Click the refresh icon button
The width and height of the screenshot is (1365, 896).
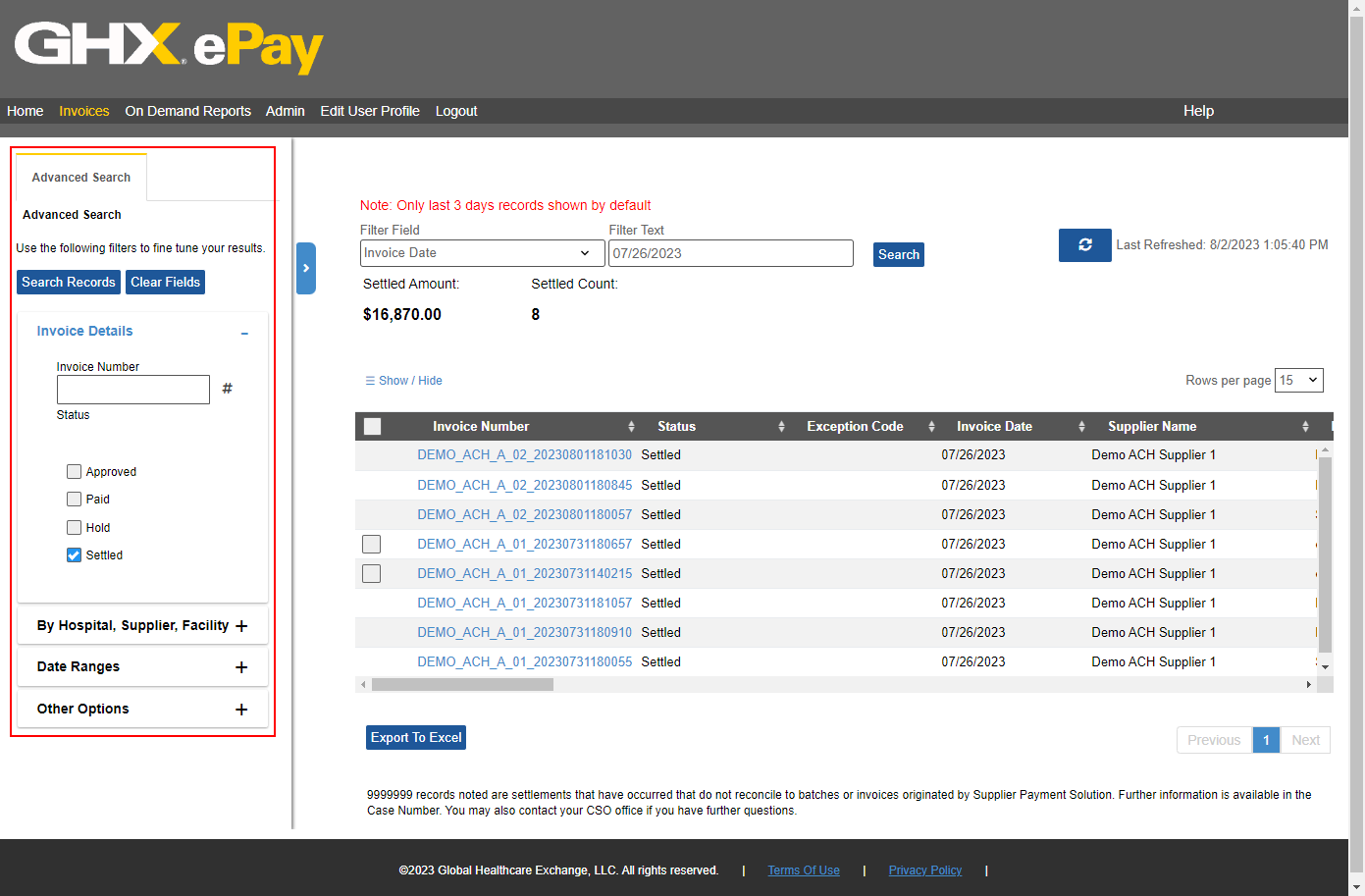tap(1084, 245)
